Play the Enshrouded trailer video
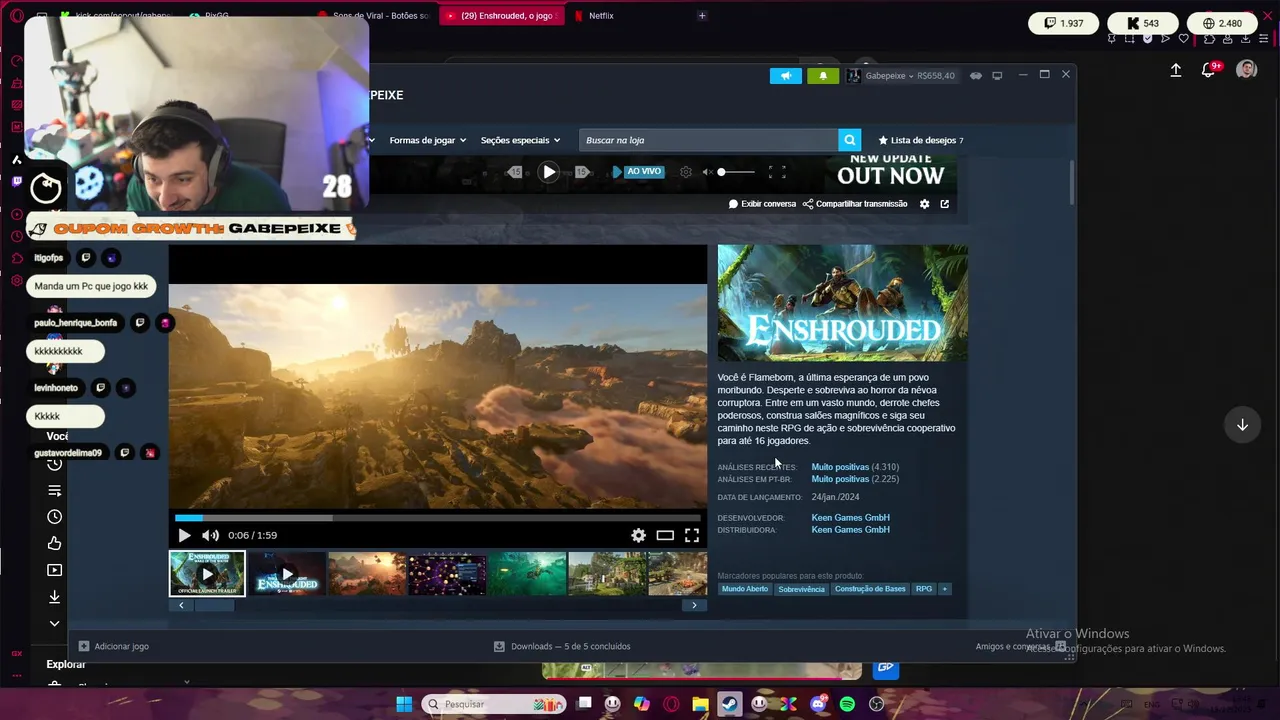The height and width of the screenshot is (720, 1280). click(184, 536)
